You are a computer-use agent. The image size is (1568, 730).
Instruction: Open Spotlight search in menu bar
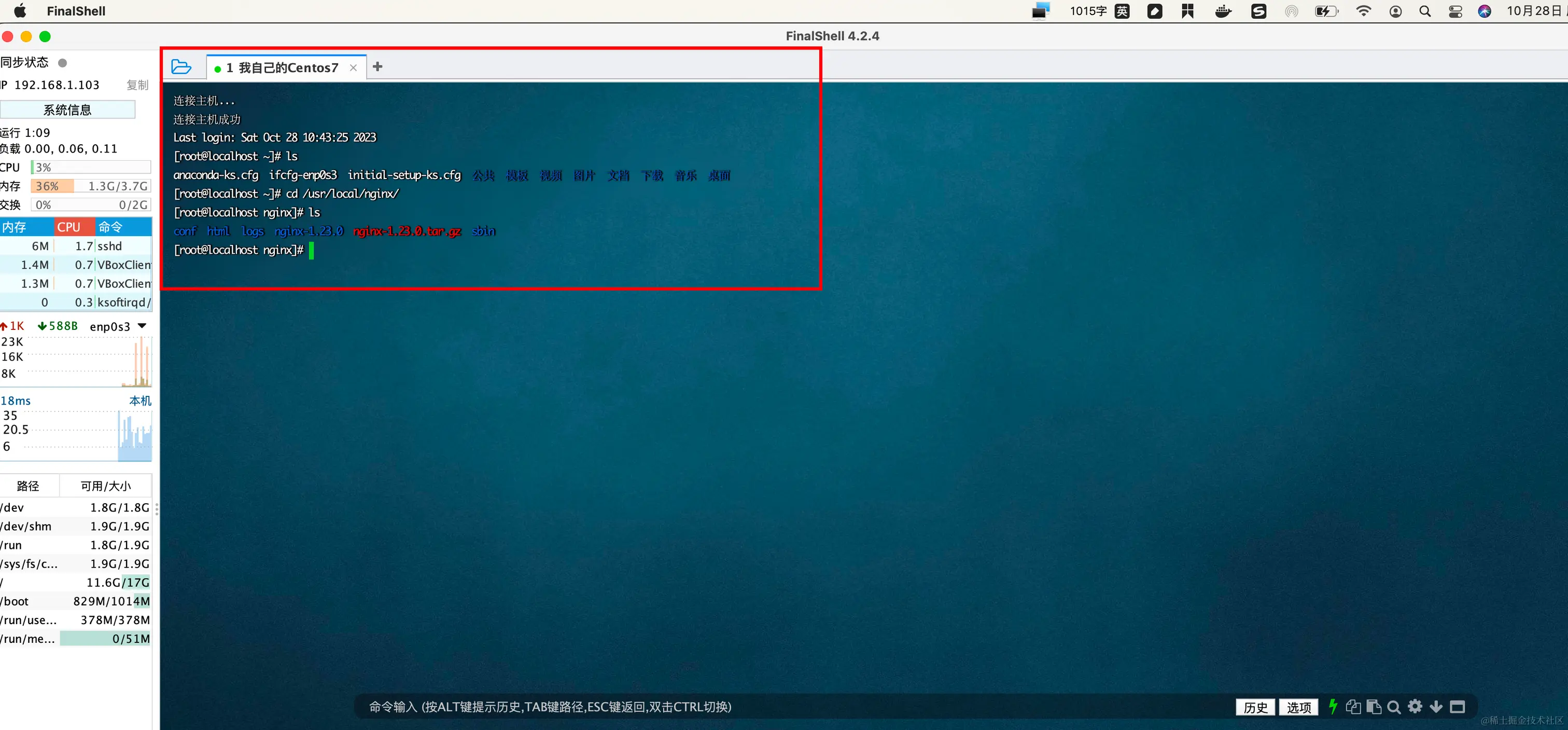[x=1425, y=11]
